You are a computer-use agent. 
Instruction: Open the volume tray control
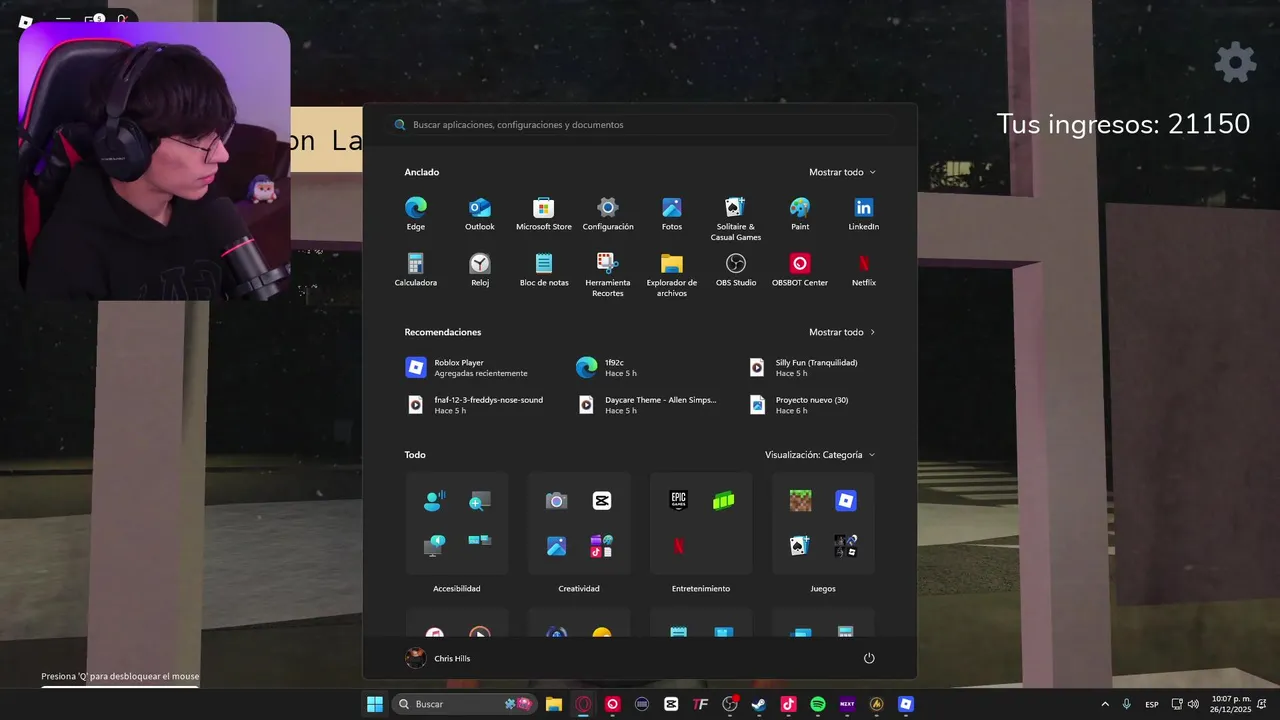(1193, 704)
